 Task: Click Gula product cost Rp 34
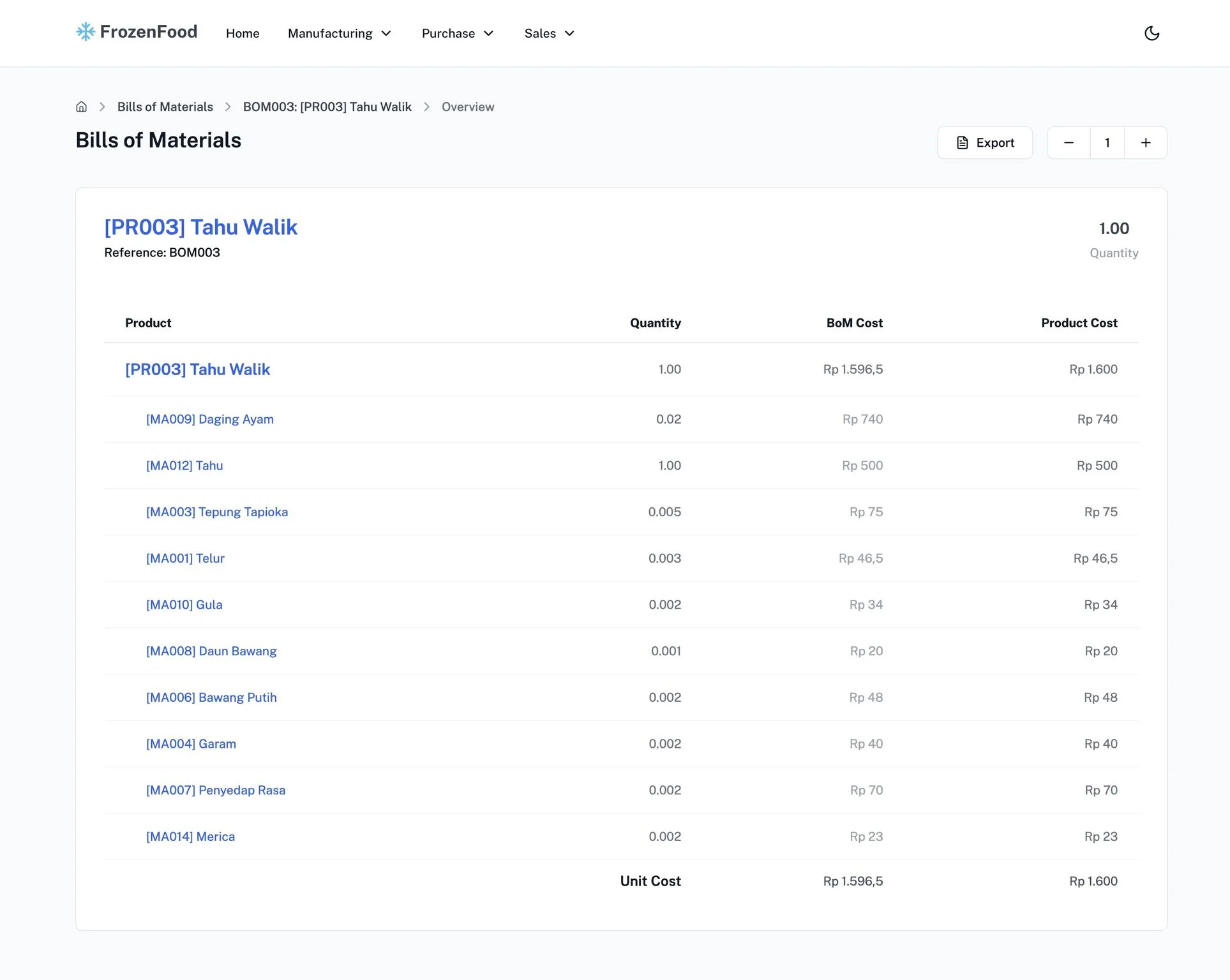pos(1100,605)
